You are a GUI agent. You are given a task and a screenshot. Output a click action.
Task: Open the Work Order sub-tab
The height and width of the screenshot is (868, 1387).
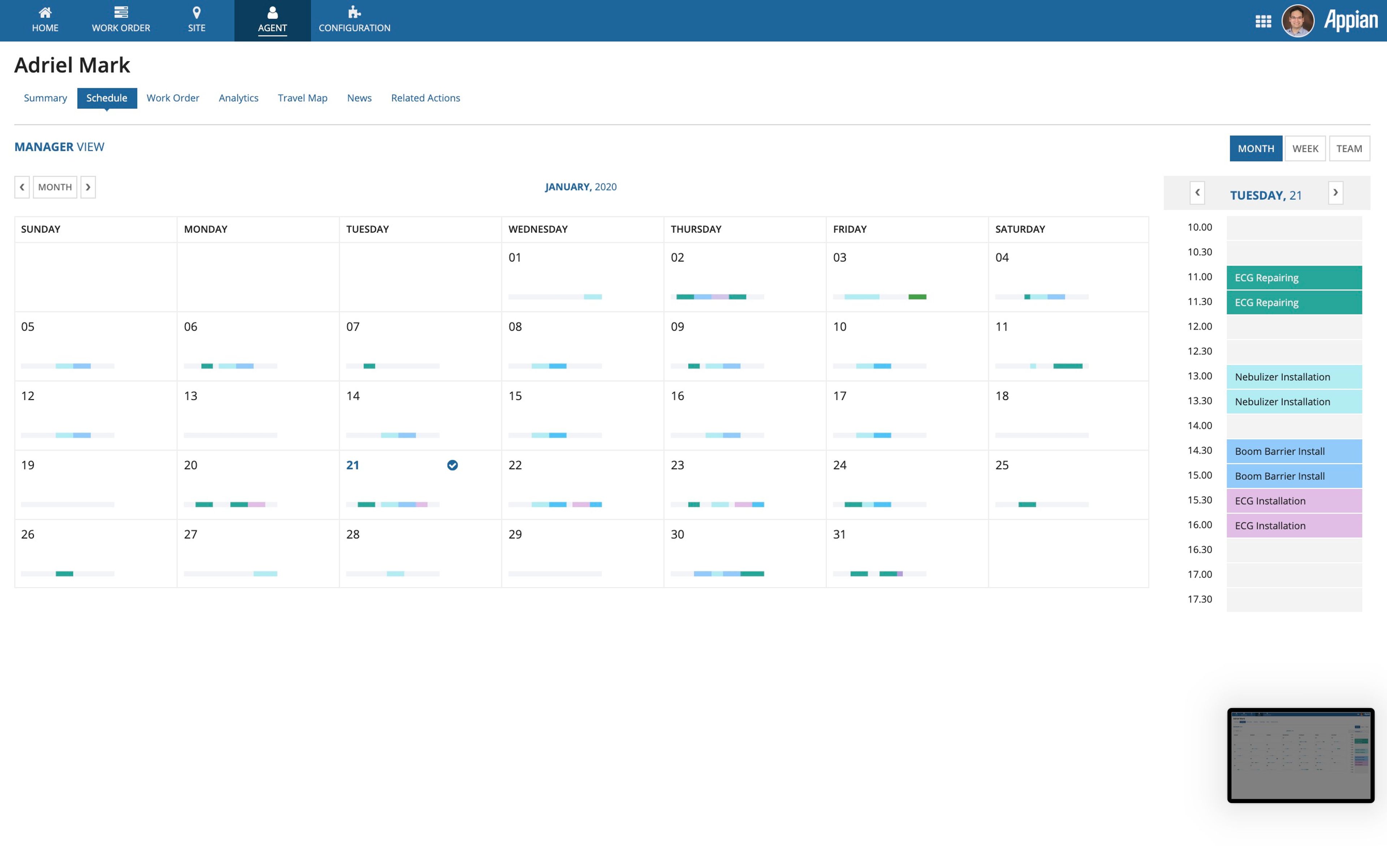[x=173, y=98]
